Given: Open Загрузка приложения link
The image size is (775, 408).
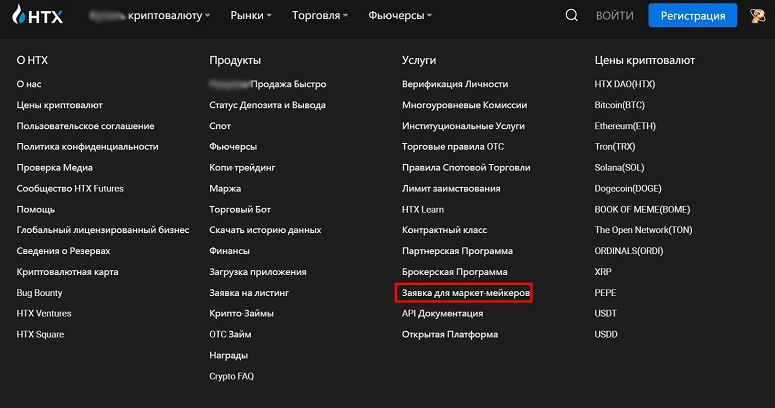Looking at the screenshot, I should pos(258,272).
